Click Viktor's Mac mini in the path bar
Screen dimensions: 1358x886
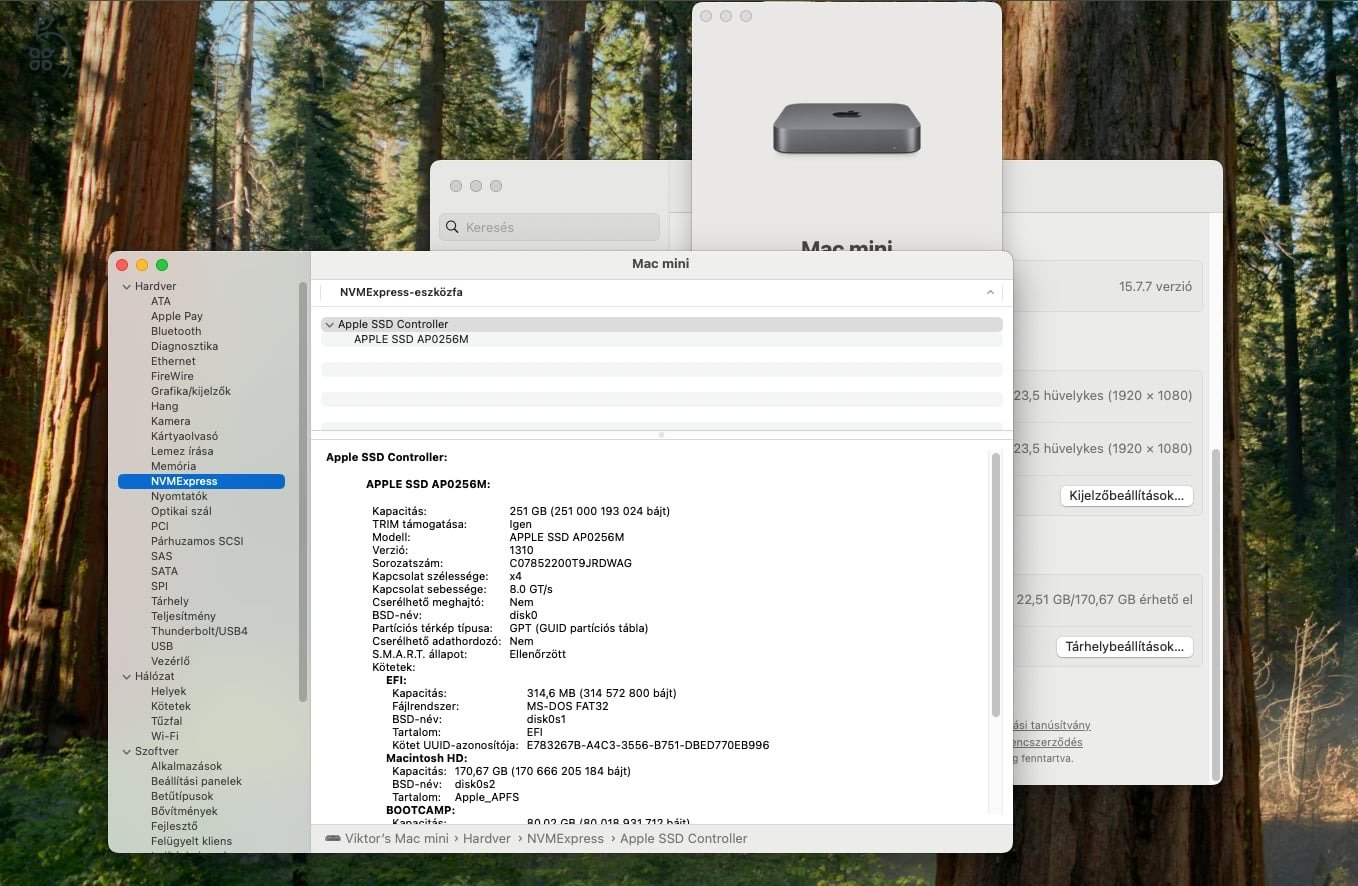pyautogui.click(x=397, y=839)
